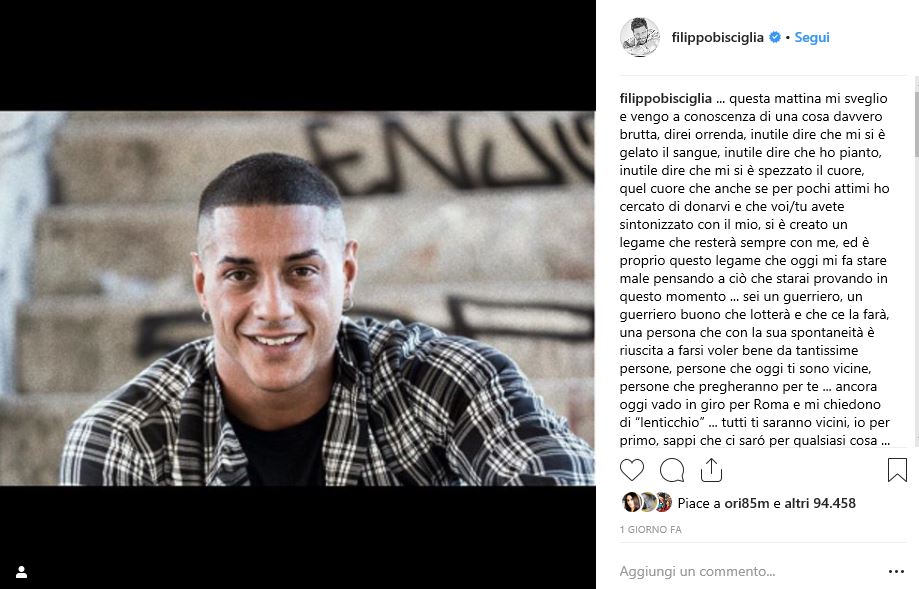Save the post with bookmark icon
The width and height of the screenshot is (919, 589).
pyautogui.click(x=897, y=470)
